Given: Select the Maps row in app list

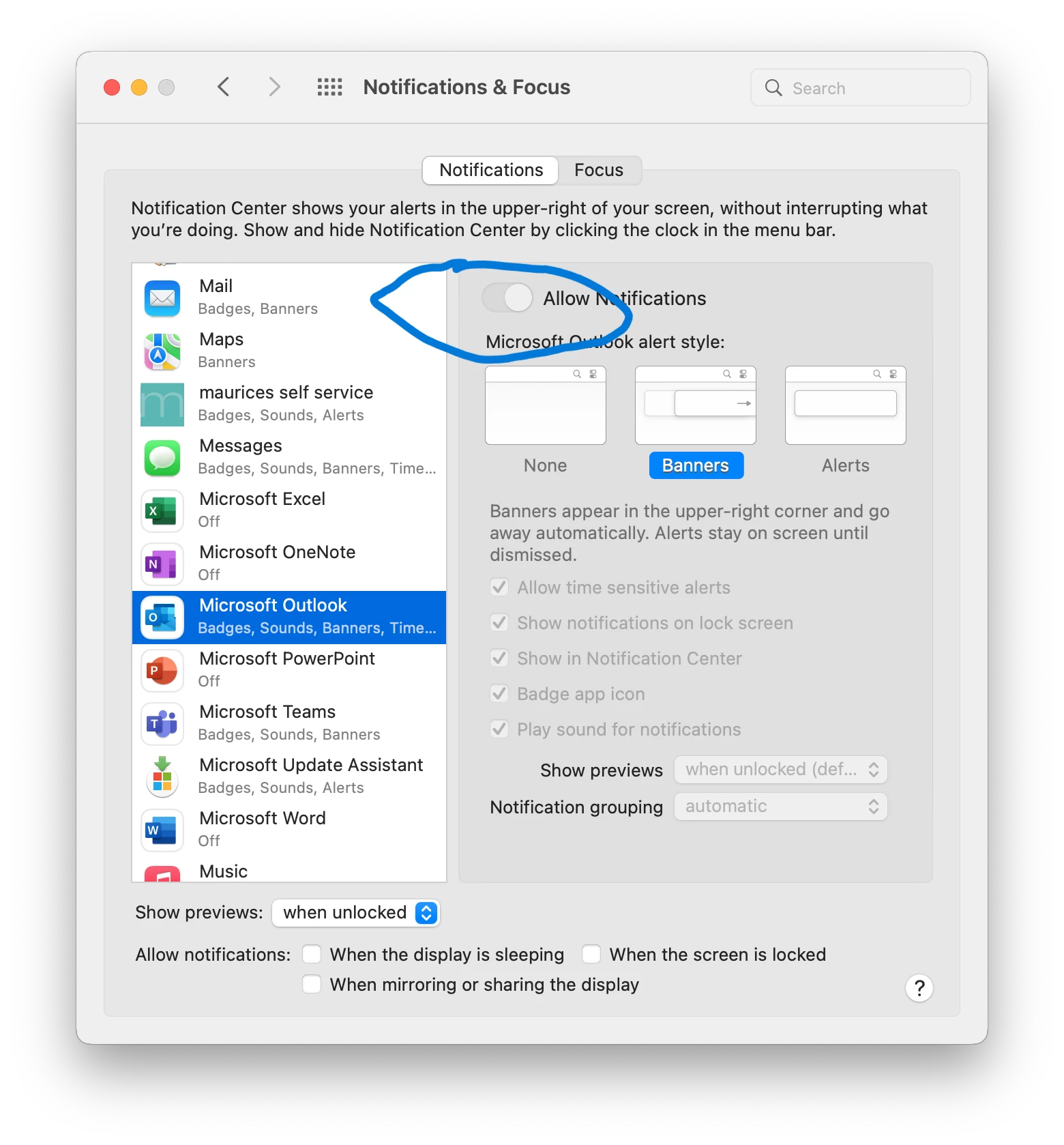Looking at the screenshot, I should click(x=289, y=351).
